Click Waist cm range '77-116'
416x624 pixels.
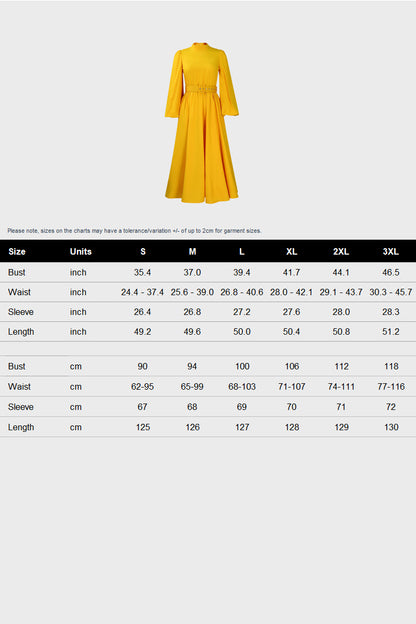click(391, 386)
